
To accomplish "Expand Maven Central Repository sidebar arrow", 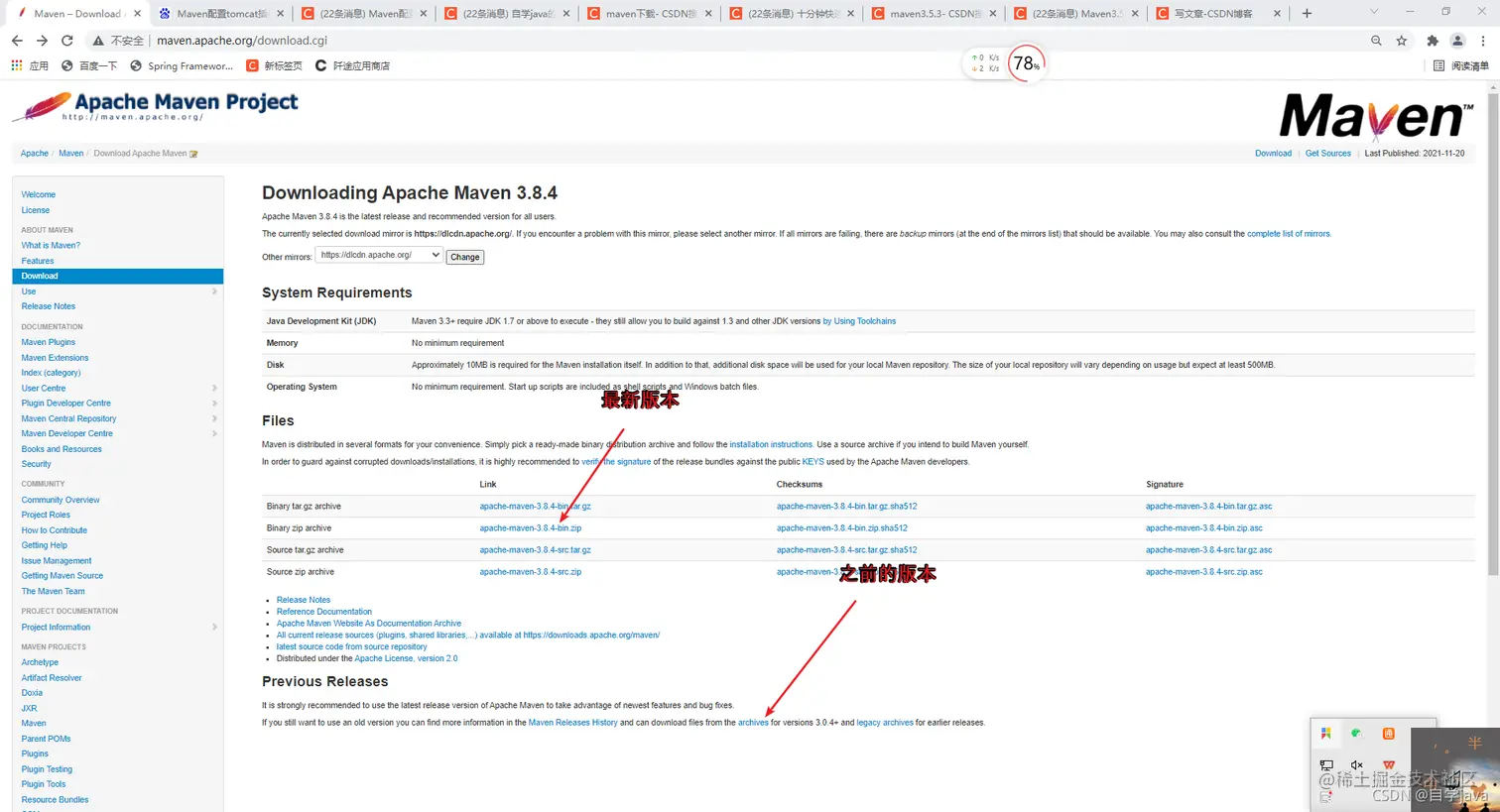I will click(214, 418).
